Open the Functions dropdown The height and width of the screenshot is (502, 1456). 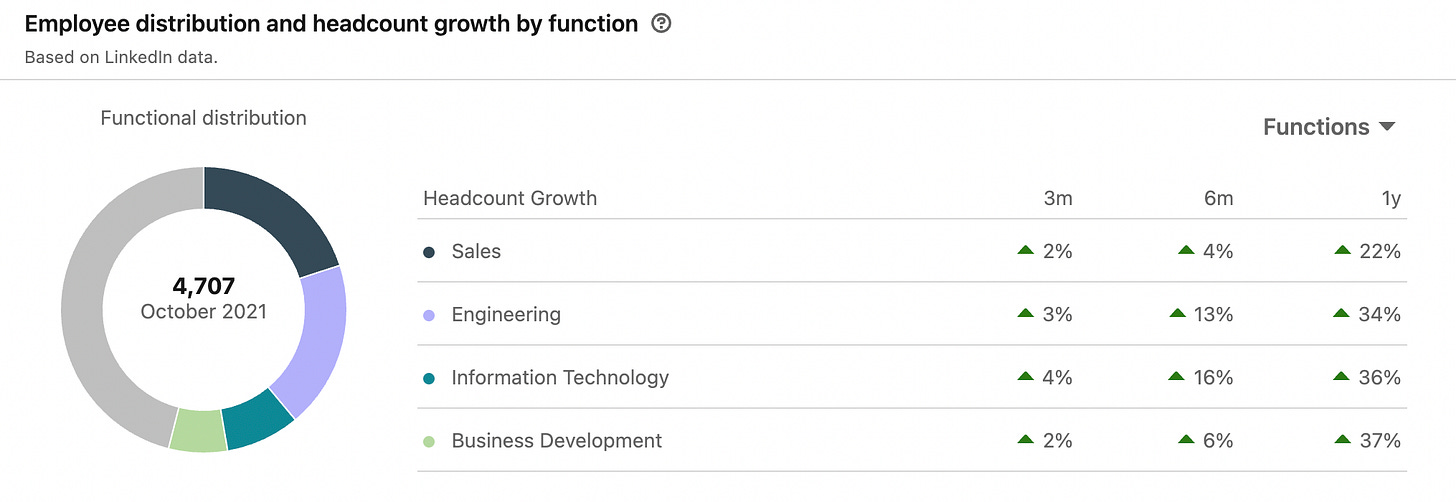[x=1328, y=127]
